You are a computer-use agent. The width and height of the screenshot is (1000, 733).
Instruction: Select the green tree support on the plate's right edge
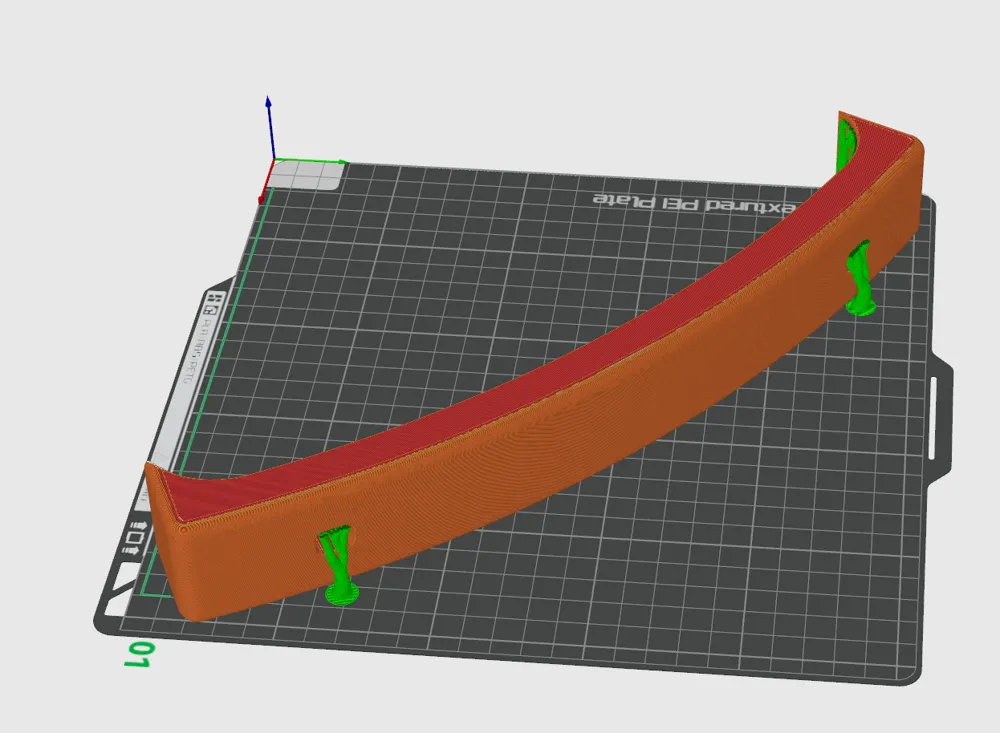(859, 278)
